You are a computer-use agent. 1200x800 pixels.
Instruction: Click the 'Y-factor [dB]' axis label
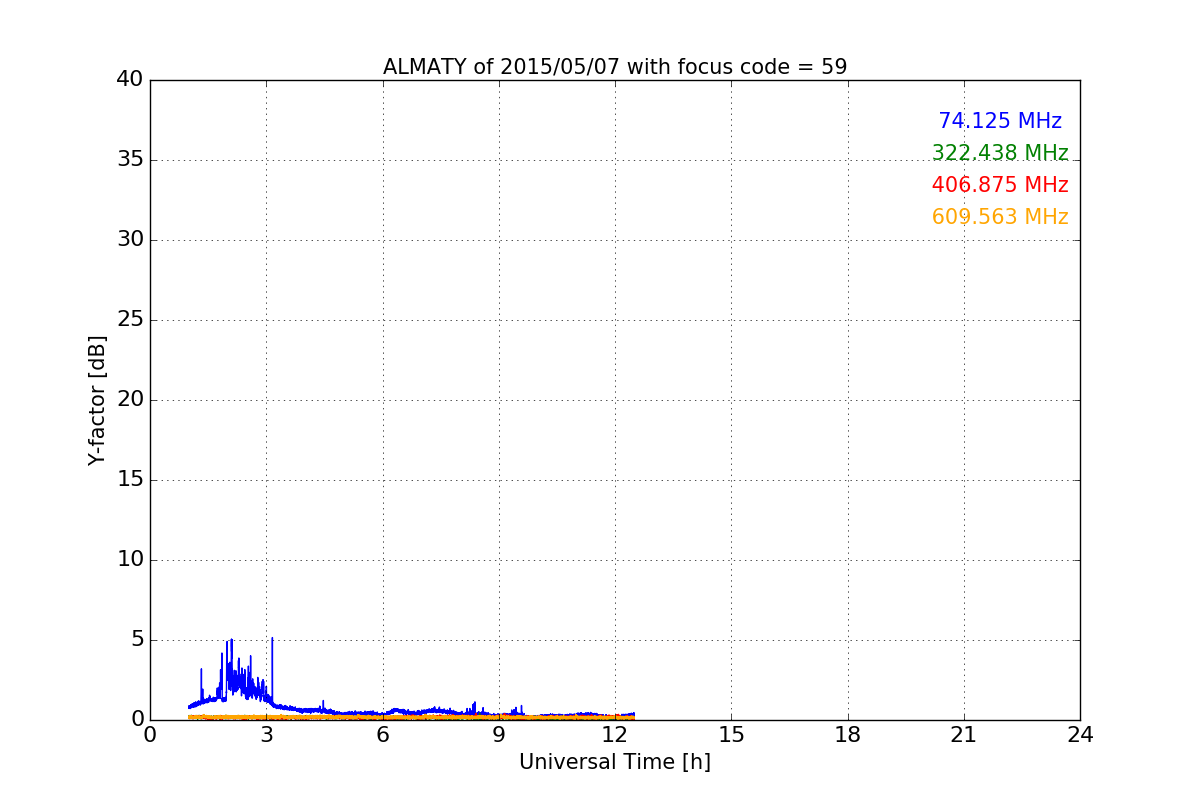point(97,400)
